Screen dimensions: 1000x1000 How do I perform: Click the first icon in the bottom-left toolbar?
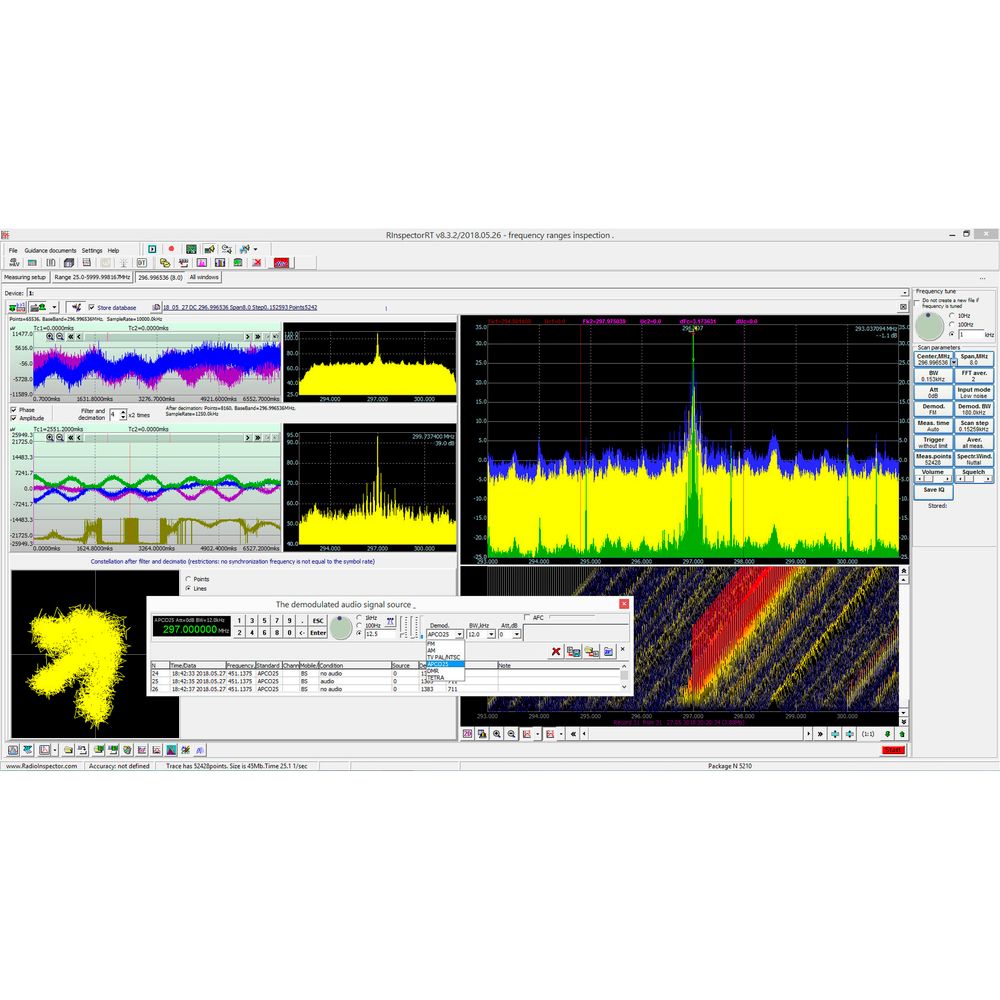13,750
